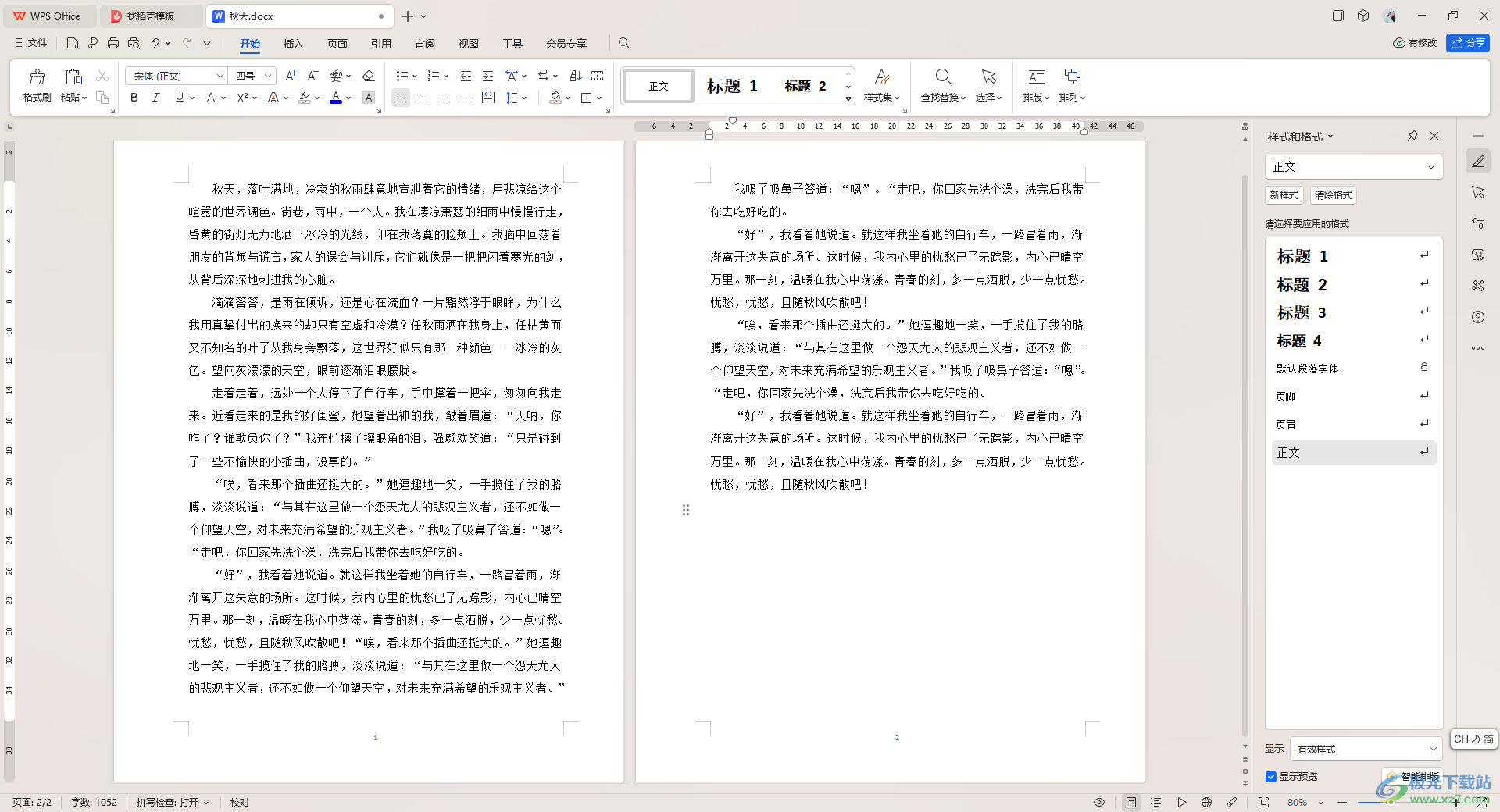Click the spell check status button
The image size is (1500, 812).
coord(173,803)
